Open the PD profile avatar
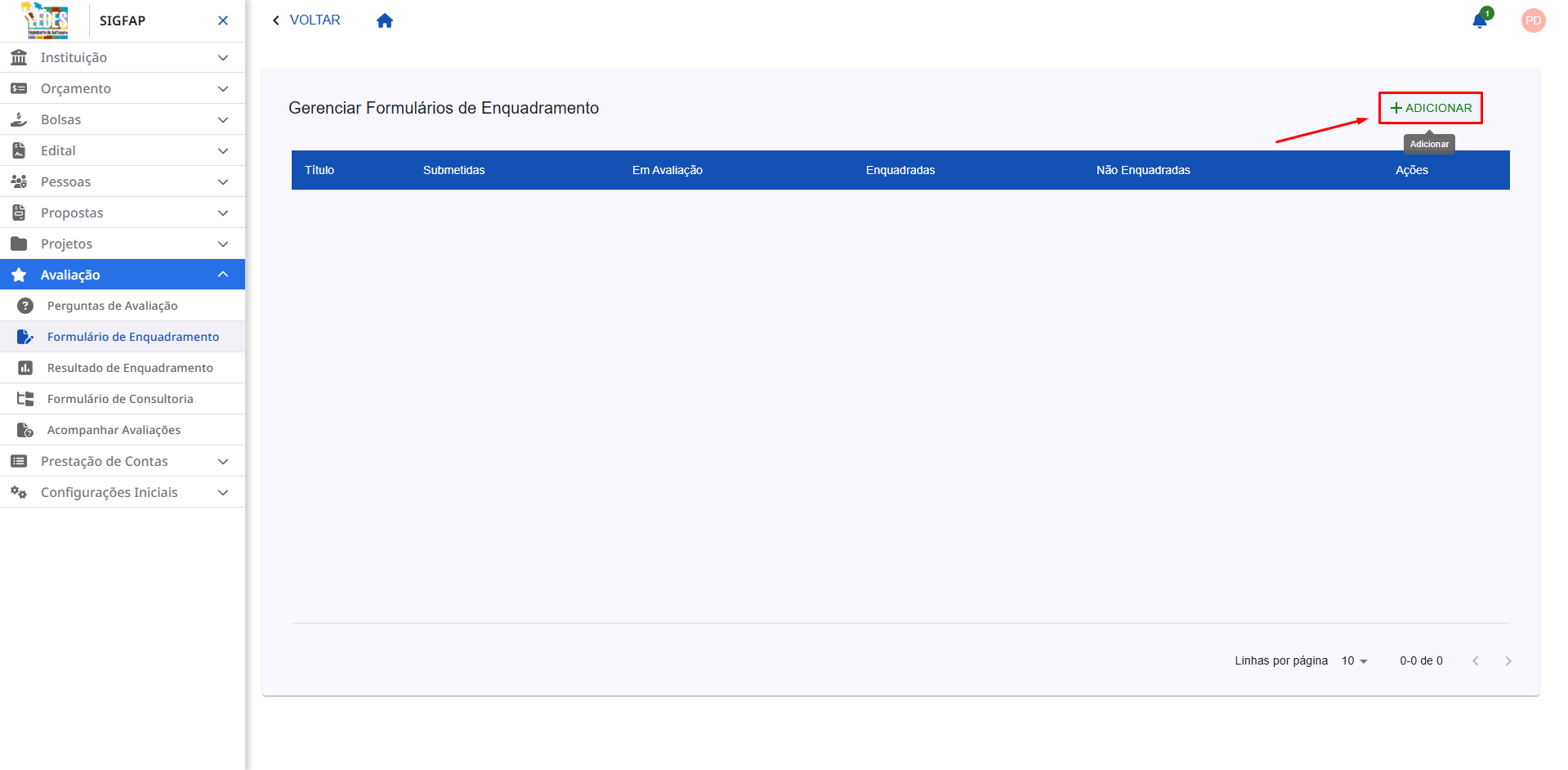The height and width of the screenshot is (770, 1568). (x=1534, y=20)
